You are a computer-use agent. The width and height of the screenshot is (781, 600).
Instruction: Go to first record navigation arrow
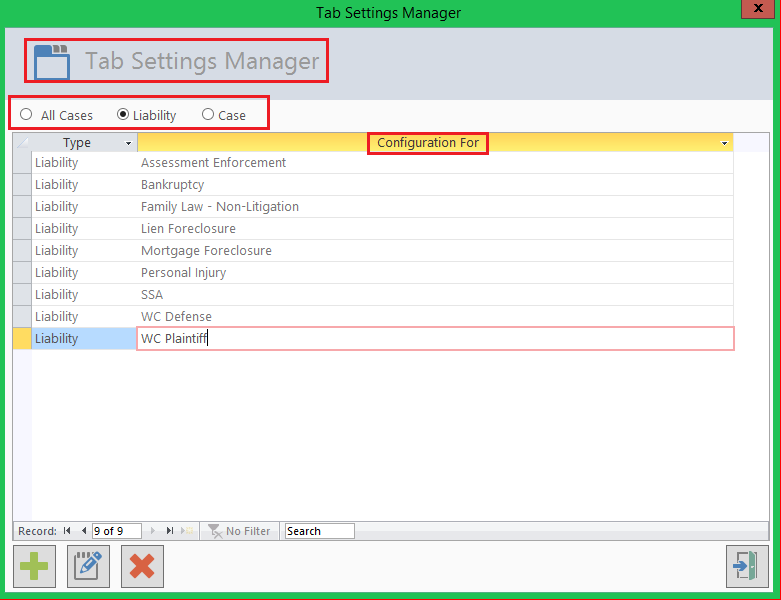(67, 531)
